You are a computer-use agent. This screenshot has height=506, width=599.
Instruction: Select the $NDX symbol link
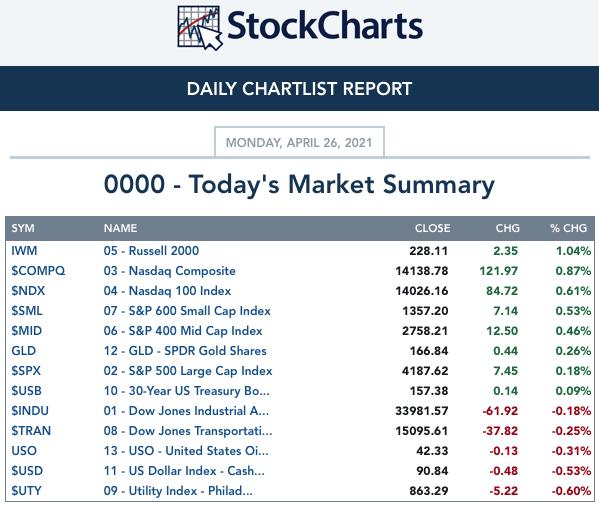pos(28,291)
